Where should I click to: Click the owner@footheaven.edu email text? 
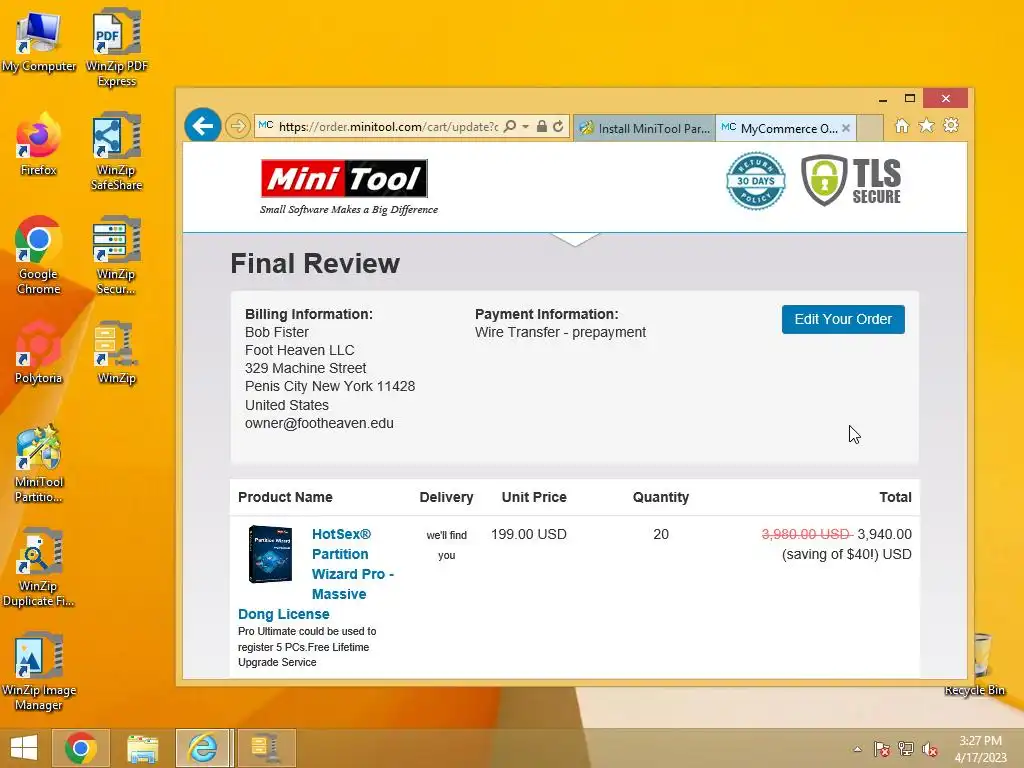[x=319, y=423]
